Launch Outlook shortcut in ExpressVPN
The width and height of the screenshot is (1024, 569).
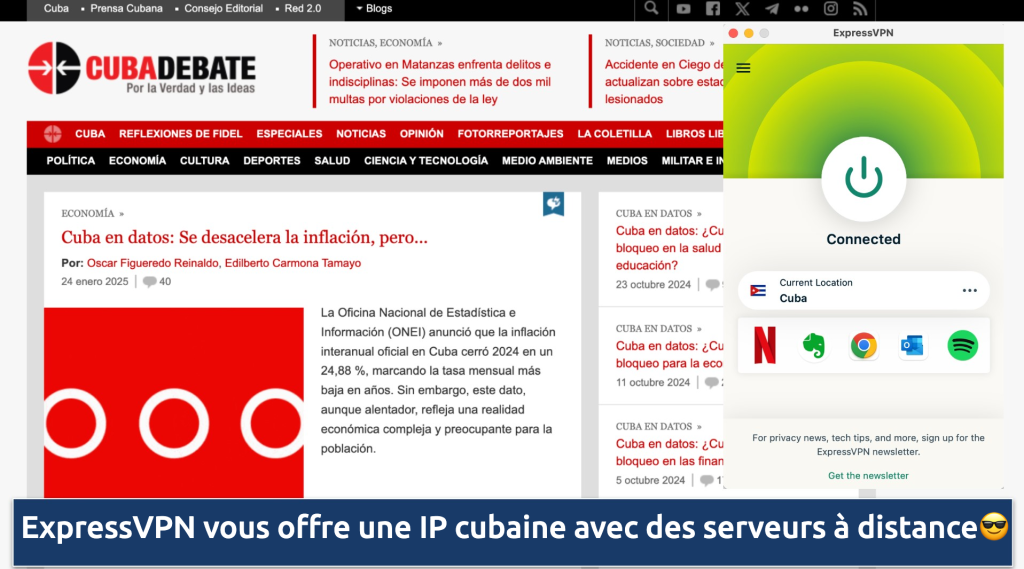(912, 346)
